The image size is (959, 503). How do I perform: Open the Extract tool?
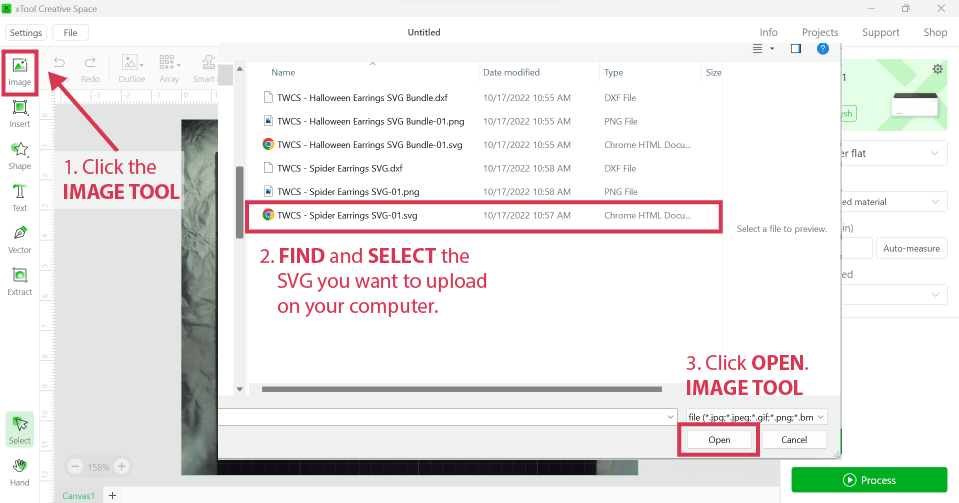pos(20,282)
